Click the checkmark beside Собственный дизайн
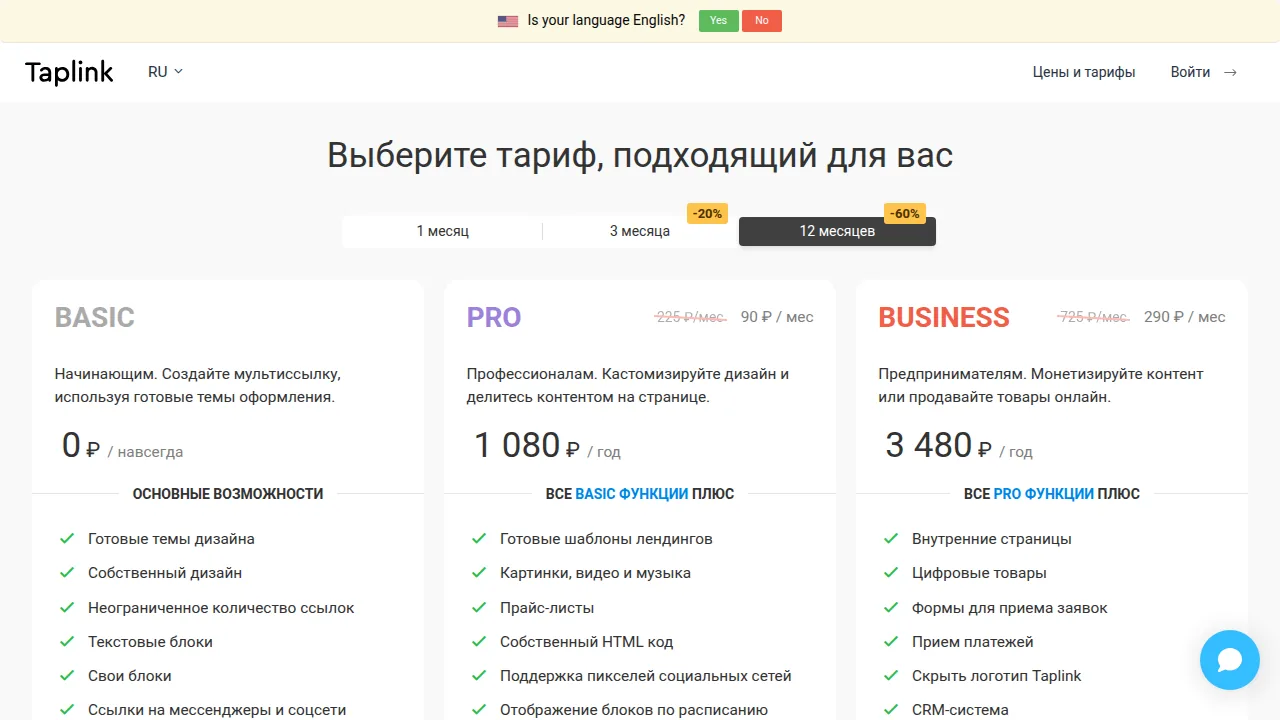The height and width of the screenshot is (720, 1280). [67, 573]
